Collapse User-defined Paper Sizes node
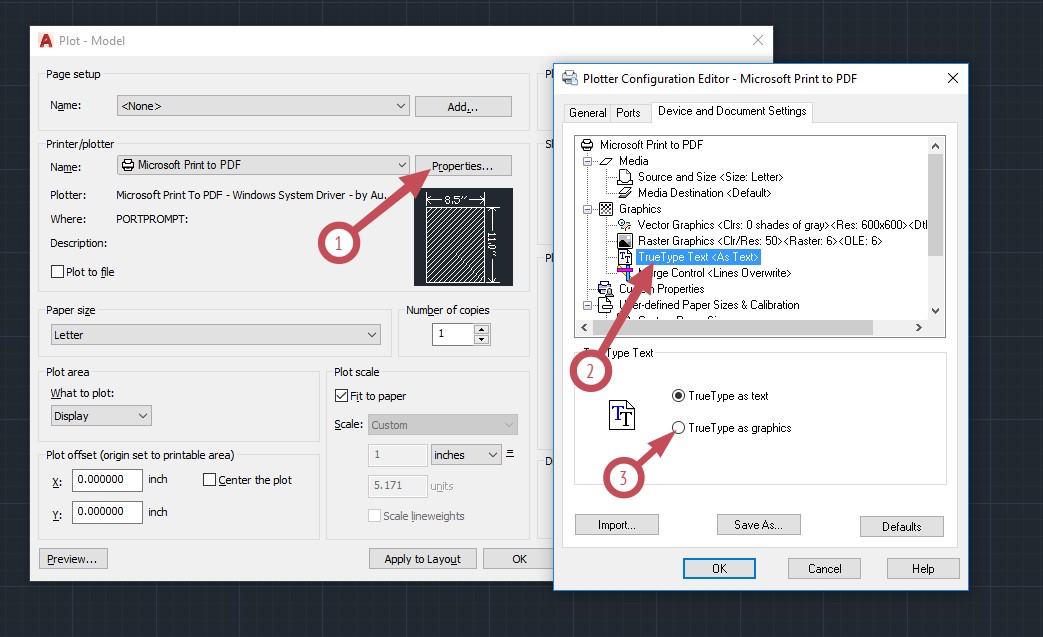Image resolution: width=1043 pixels, height=637 pixels. [x=587, y=305]
